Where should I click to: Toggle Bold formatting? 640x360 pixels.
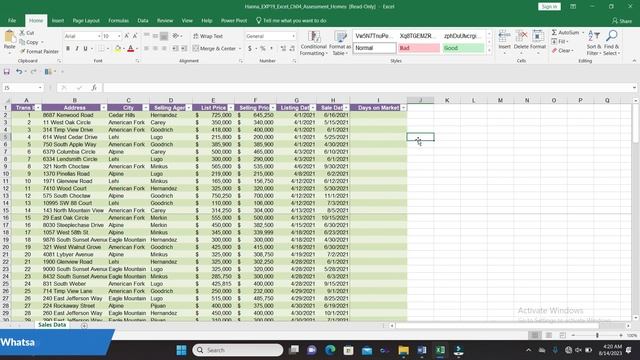[68, 49]
